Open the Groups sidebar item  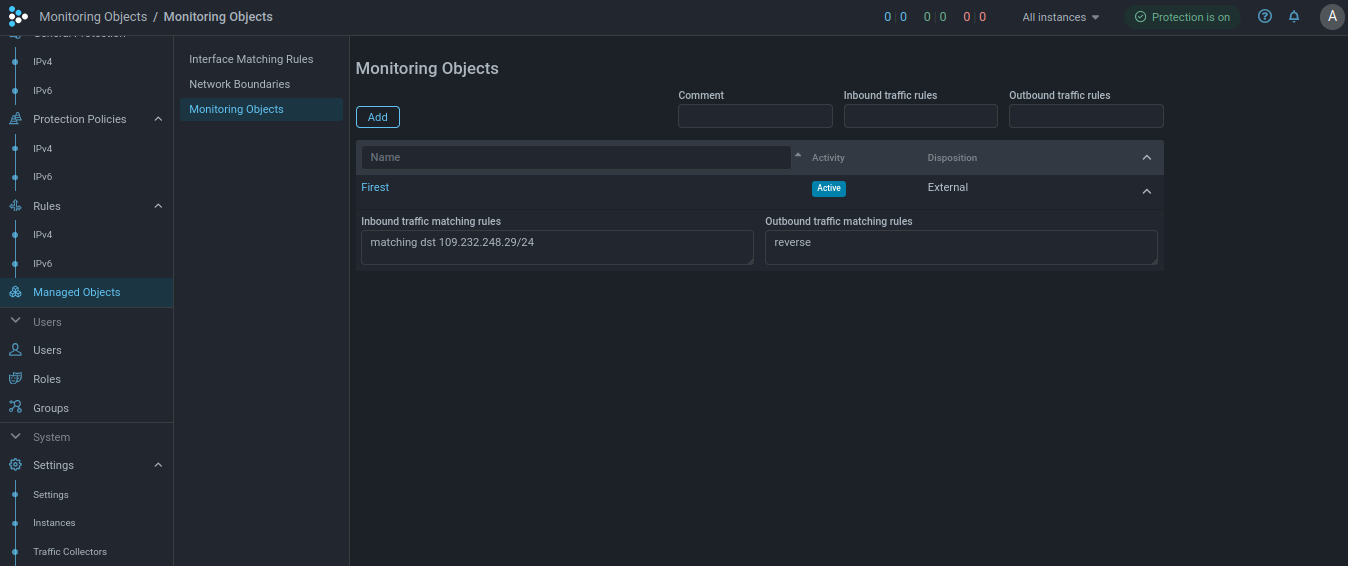pyautogui.click(x=50, y=408)
